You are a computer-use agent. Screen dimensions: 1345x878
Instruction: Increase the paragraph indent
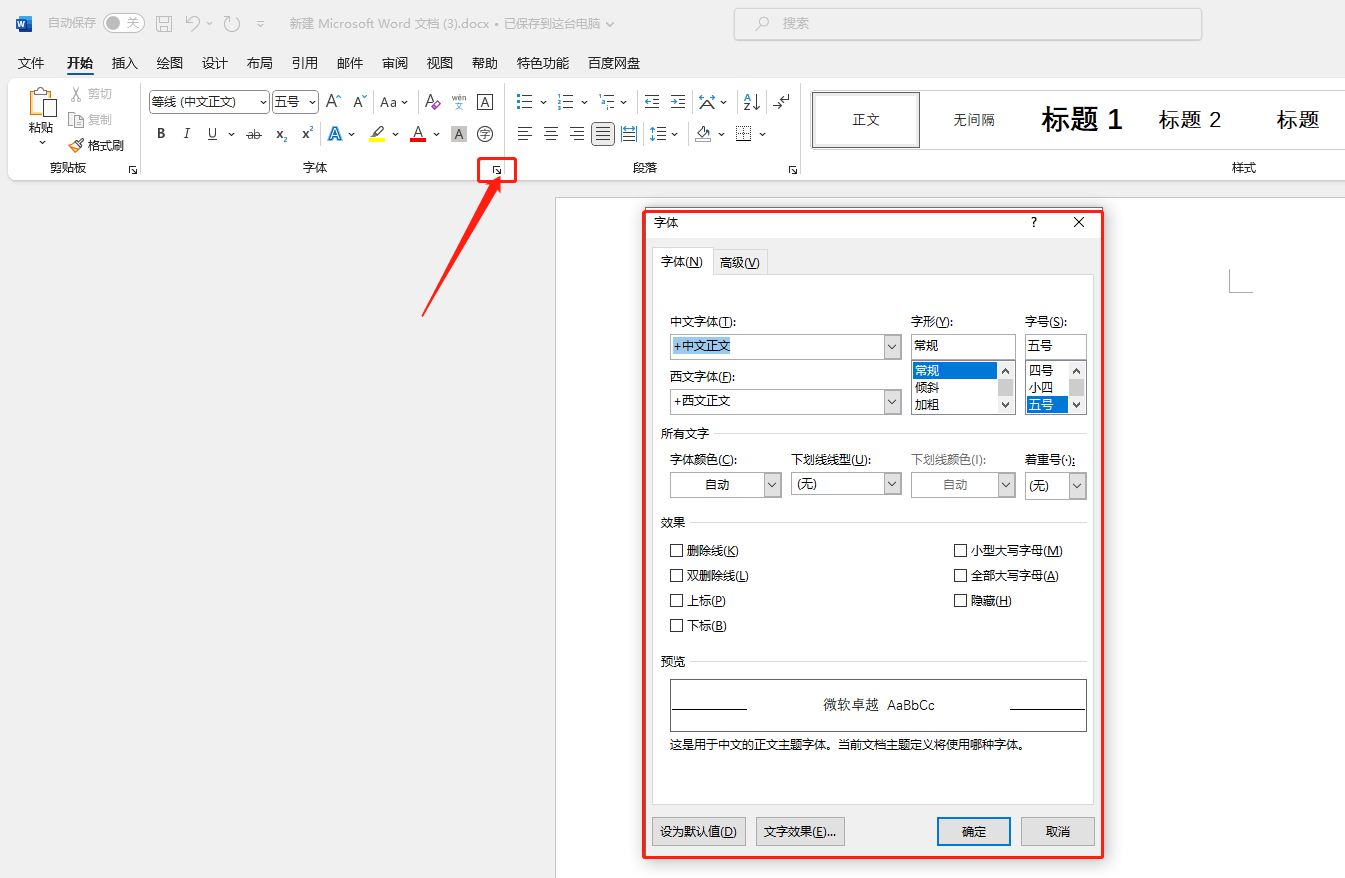[678, 102]
